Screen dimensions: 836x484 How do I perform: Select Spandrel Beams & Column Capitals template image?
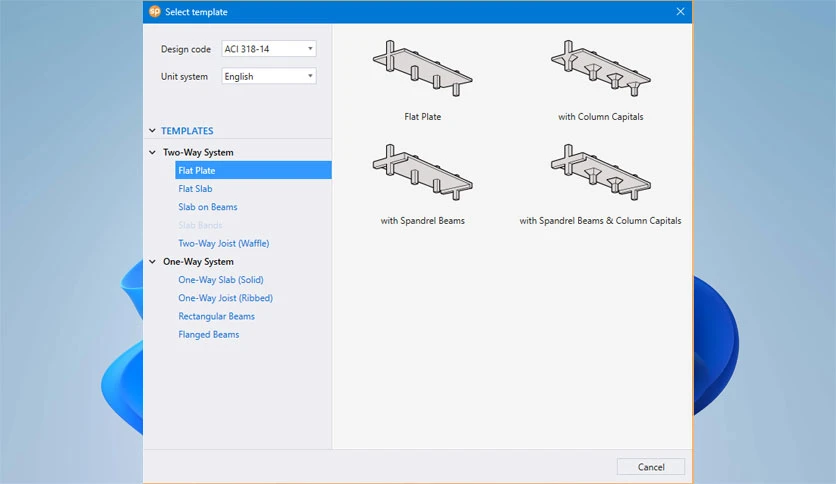pyautogui.click(x=600, y=172)
